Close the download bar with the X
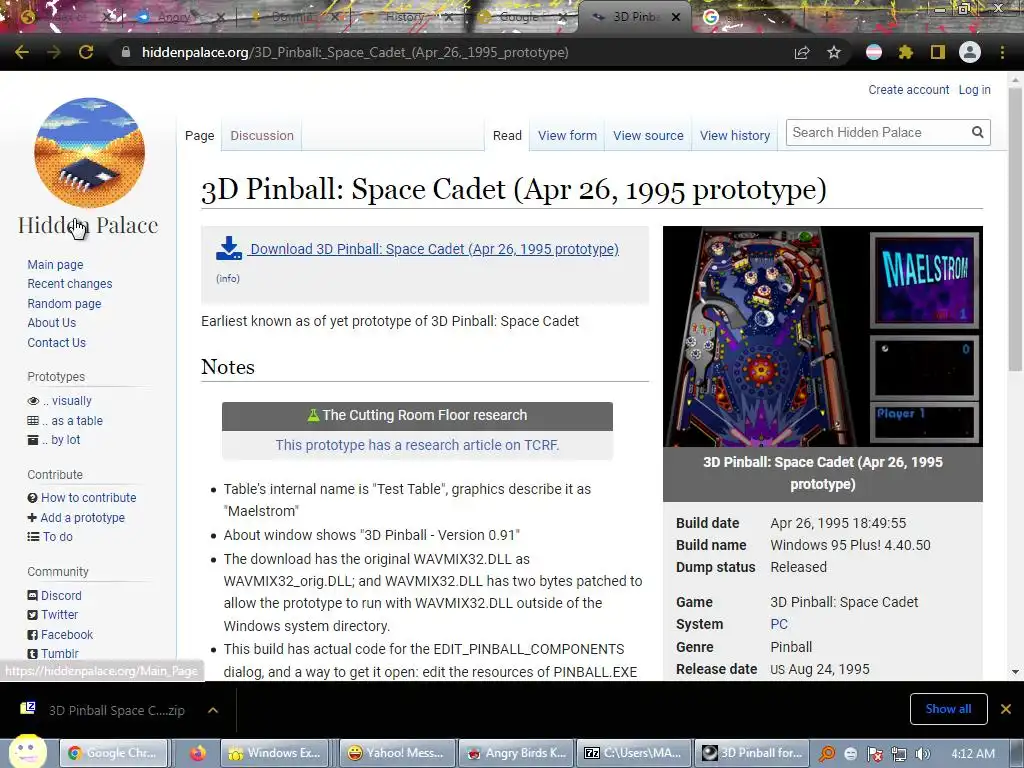The height and width of the screenshot is (768, 1024). (1006, 709)
